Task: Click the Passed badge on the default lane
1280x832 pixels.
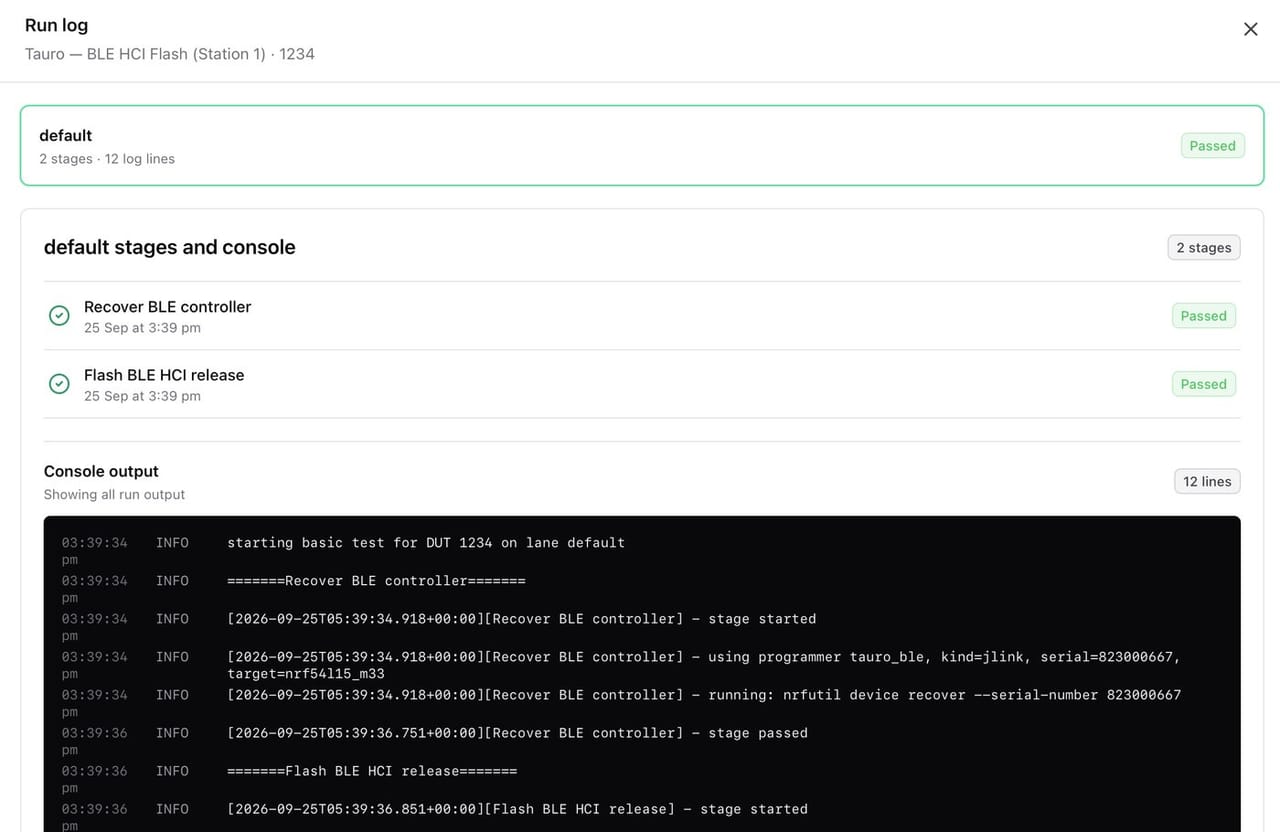Action: point(1213,146)
